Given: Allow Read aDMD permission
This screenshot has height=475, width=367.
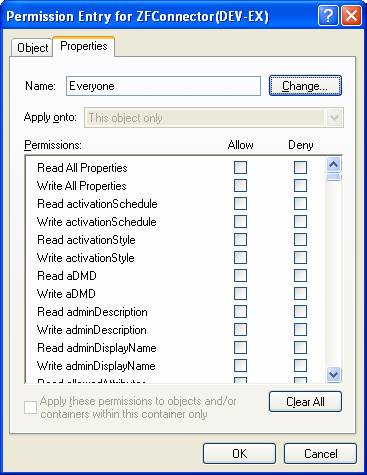Looking at the screenshot, I should click(x=240, y=276).
